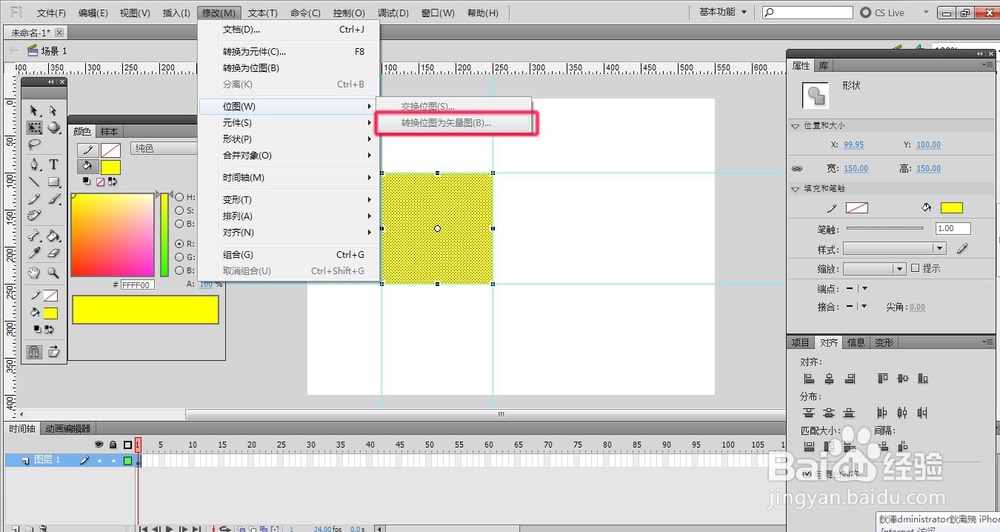Image resolution: width=1000 pixels, height=532 pixels.
Task: Open Properties panel options menu
Action: (x=989, y=65)
